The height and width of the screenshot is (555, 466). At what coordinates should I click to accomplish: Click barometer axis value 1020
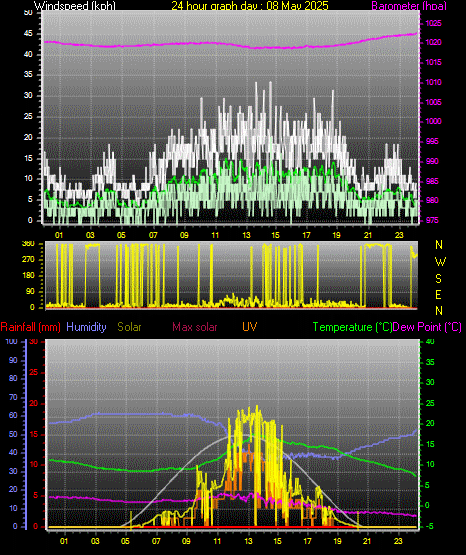[433, 42]
